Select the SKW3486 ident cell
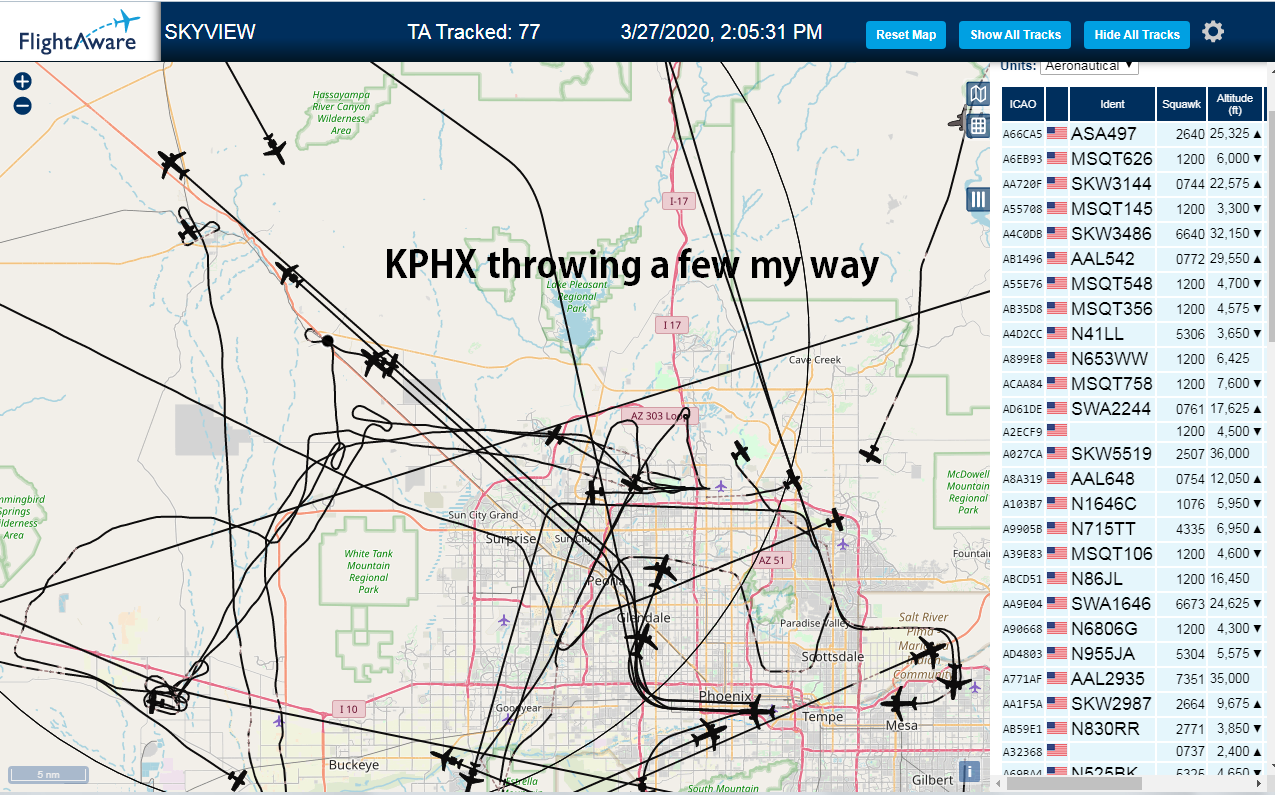 (1112, 233)
